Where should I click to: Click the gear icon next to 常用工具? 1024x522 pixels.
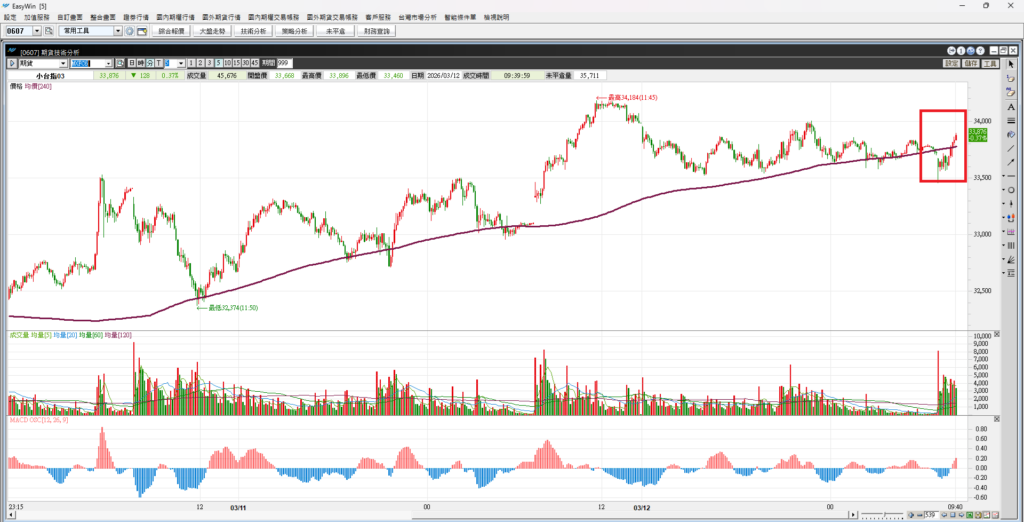[130, 31]
